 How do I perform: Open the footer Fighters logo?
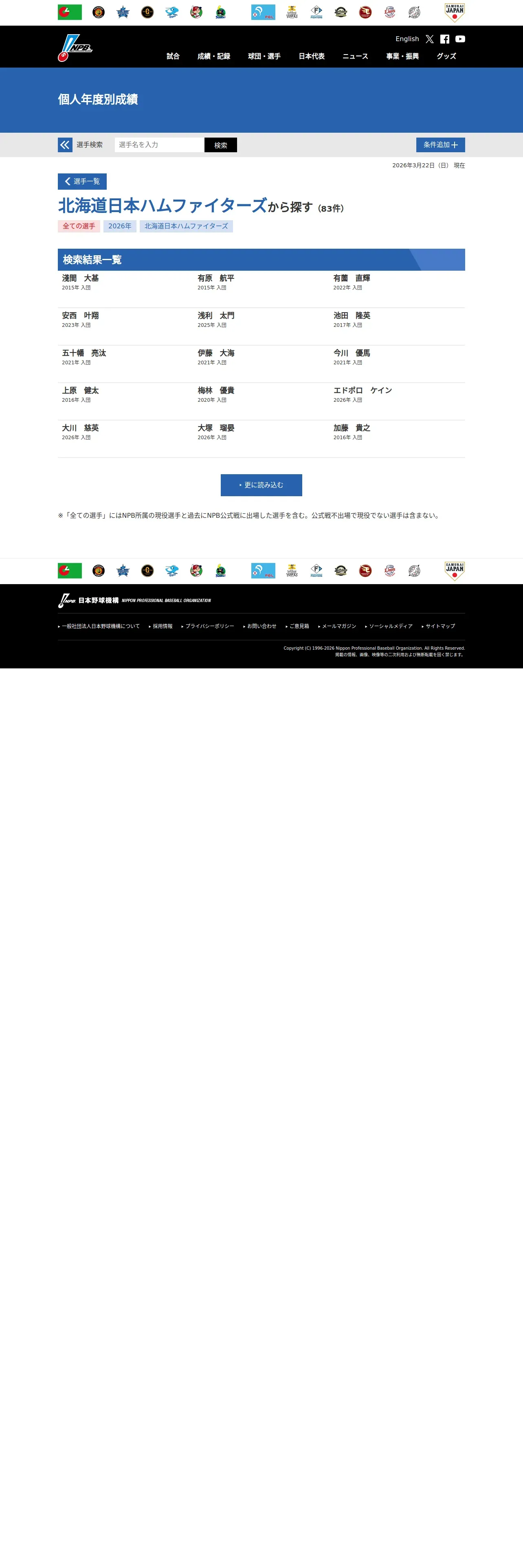coord(316,571)
